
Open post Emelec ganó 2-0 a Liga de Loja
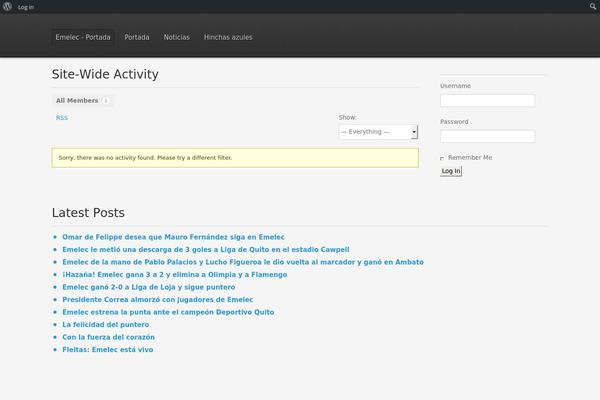[149, 287]
